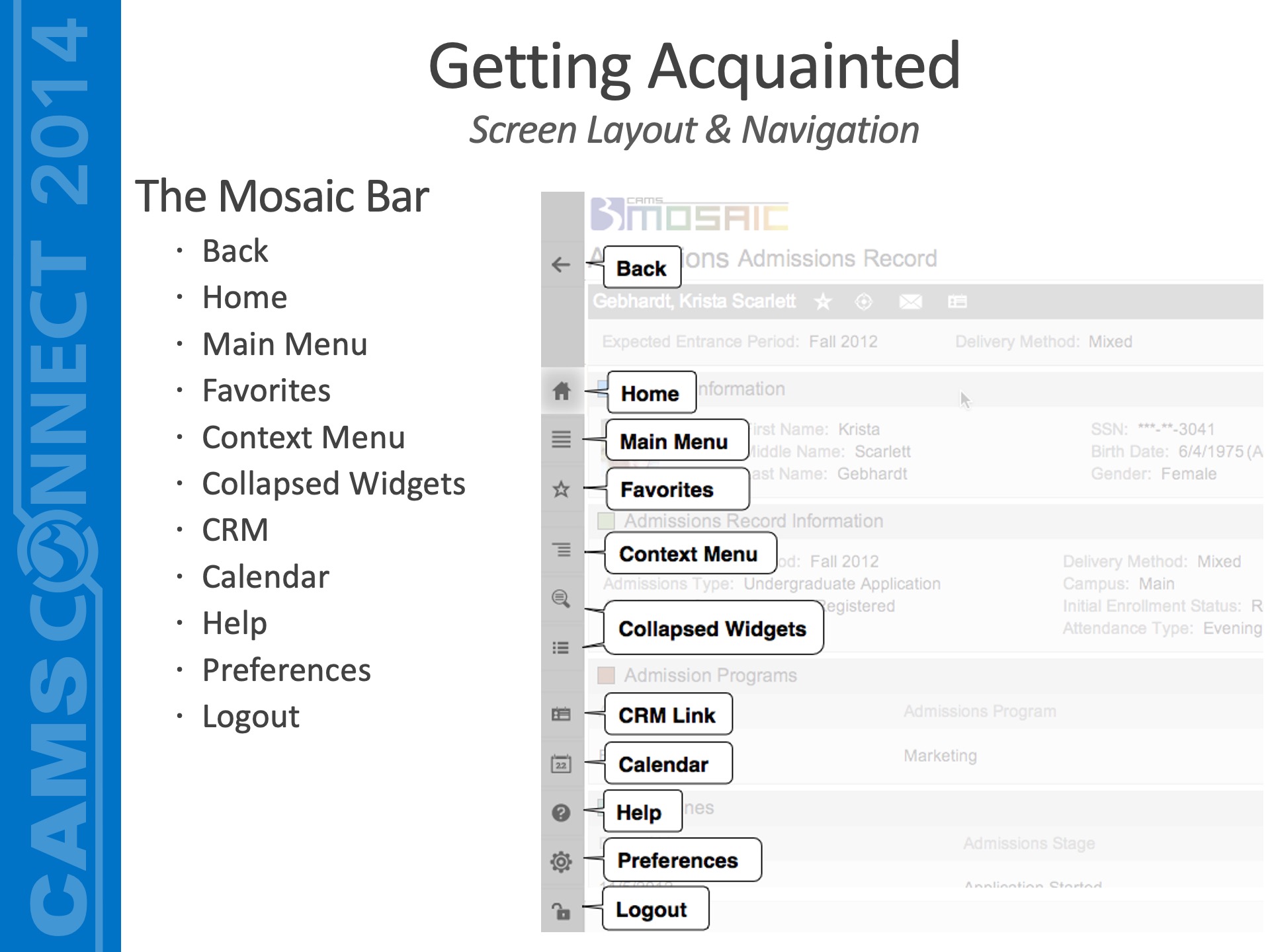Image resolution: width=1270 pixels, height=952 pixels.
Task: Collapse the Admissions Record Information widget
Action: 606,521
